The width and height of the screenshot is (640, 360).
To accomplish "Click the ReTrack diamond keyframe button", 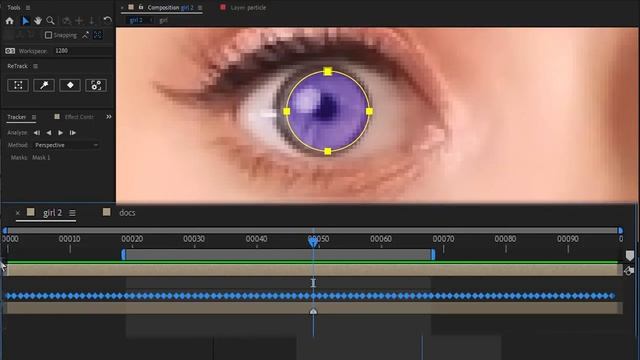I will (x=70, y=85).
